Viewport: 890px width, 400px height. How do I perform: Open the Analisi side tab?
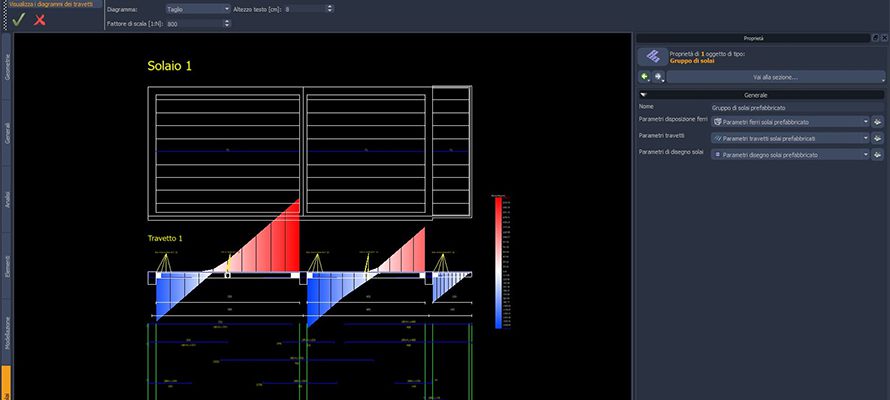point(7,199)
